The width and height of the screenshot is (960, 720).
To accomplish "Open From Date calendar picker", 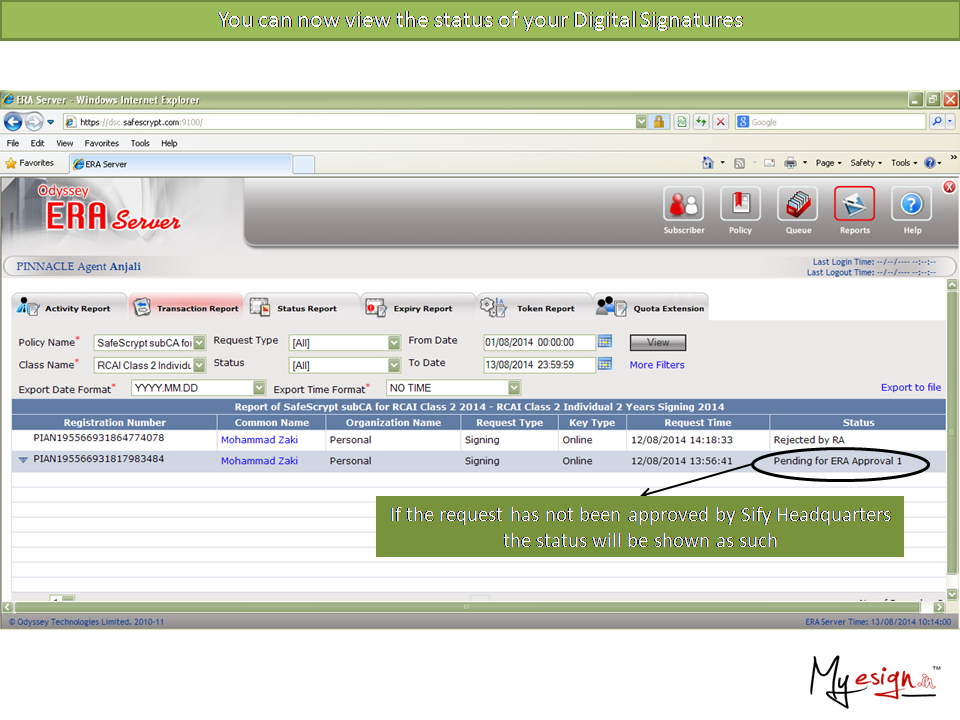I will coord(605,342).
